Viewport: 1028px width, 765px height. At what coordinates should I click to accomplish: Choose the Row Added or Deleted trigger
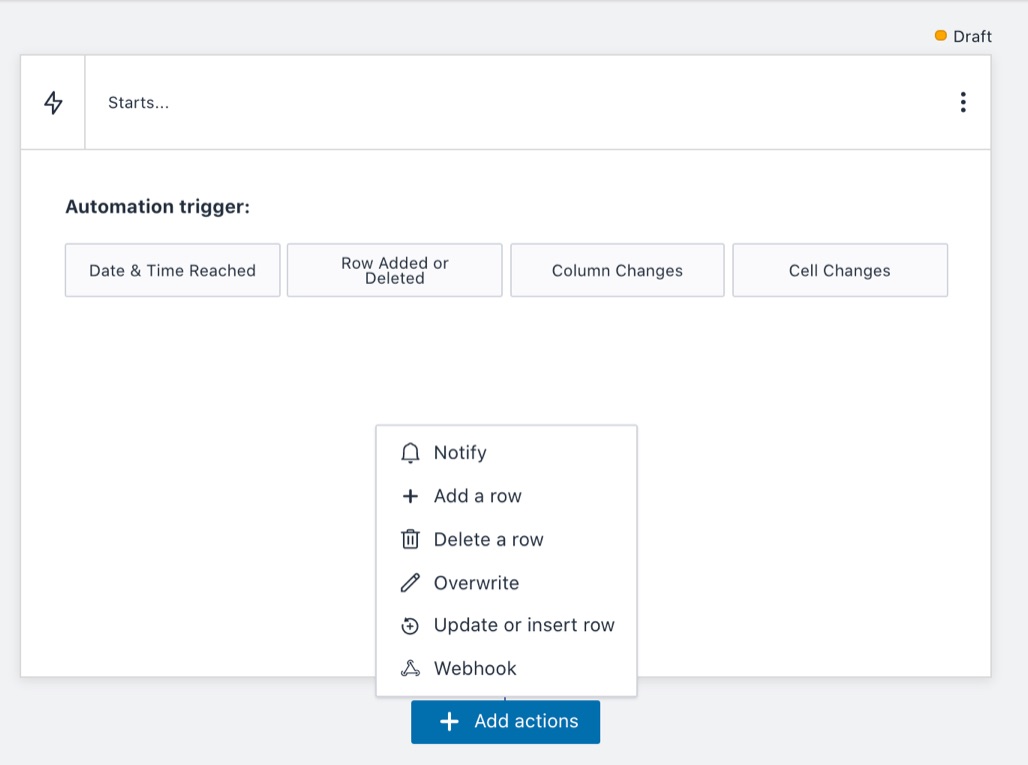[x=394, y=271]
